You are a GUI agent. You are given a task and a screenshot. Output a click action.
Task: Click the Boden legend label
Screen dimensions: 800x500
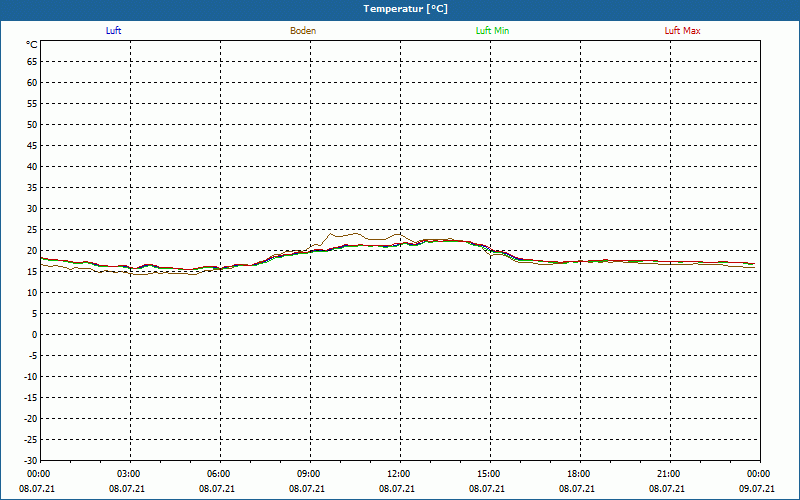tap(303, 31)
